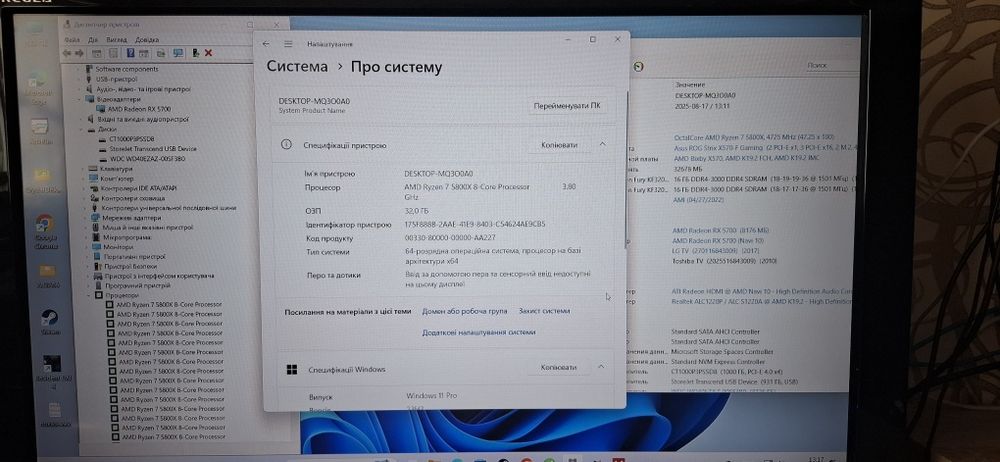Click Копіювати in Специфікації пристрою section
This screenshot has width=1000, height=462.
(559, 145)
